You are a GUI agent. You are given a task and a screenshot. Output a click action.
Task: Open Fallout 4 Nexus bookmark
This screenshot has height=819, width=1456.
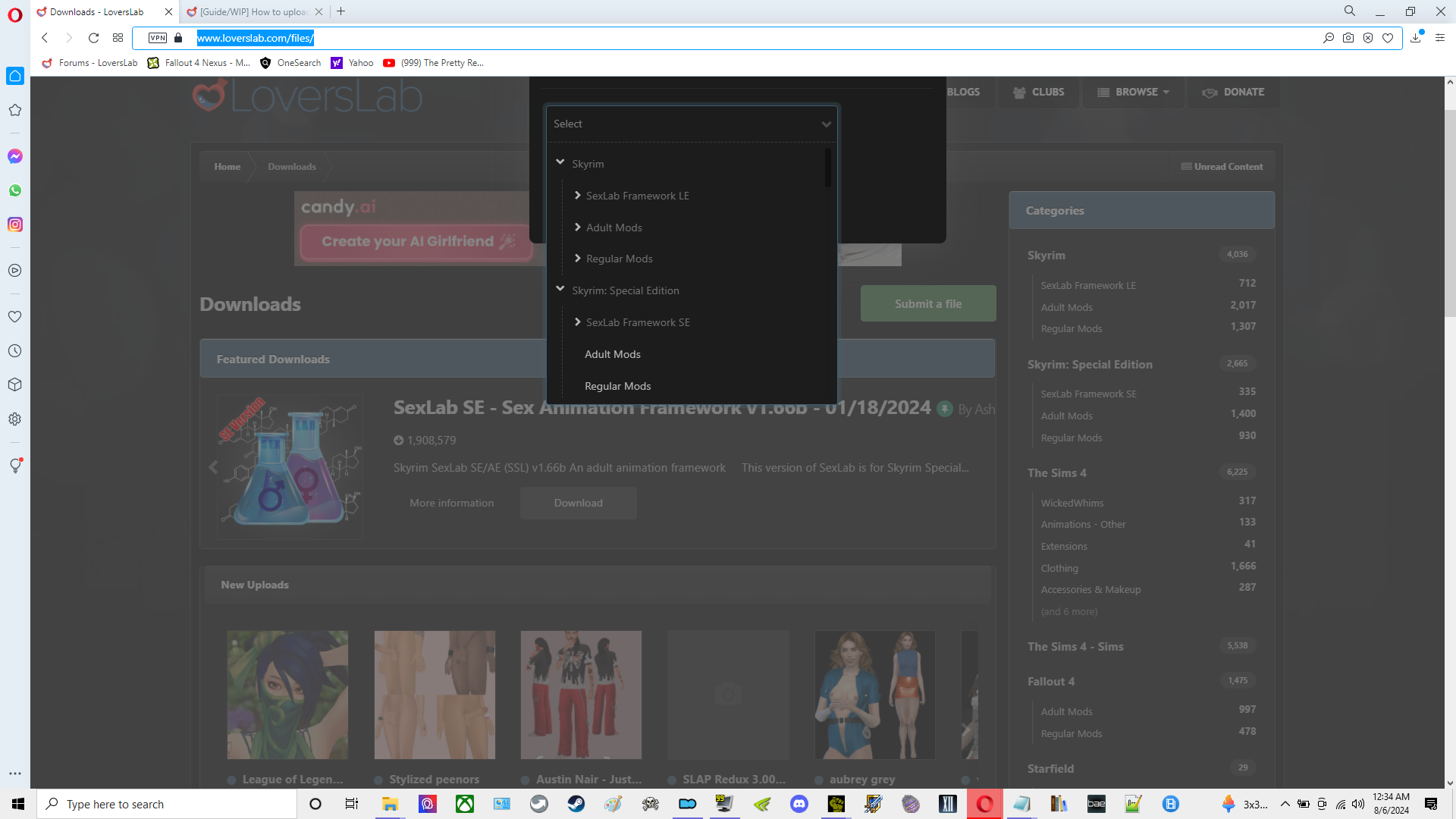click(x=199, y=63)
